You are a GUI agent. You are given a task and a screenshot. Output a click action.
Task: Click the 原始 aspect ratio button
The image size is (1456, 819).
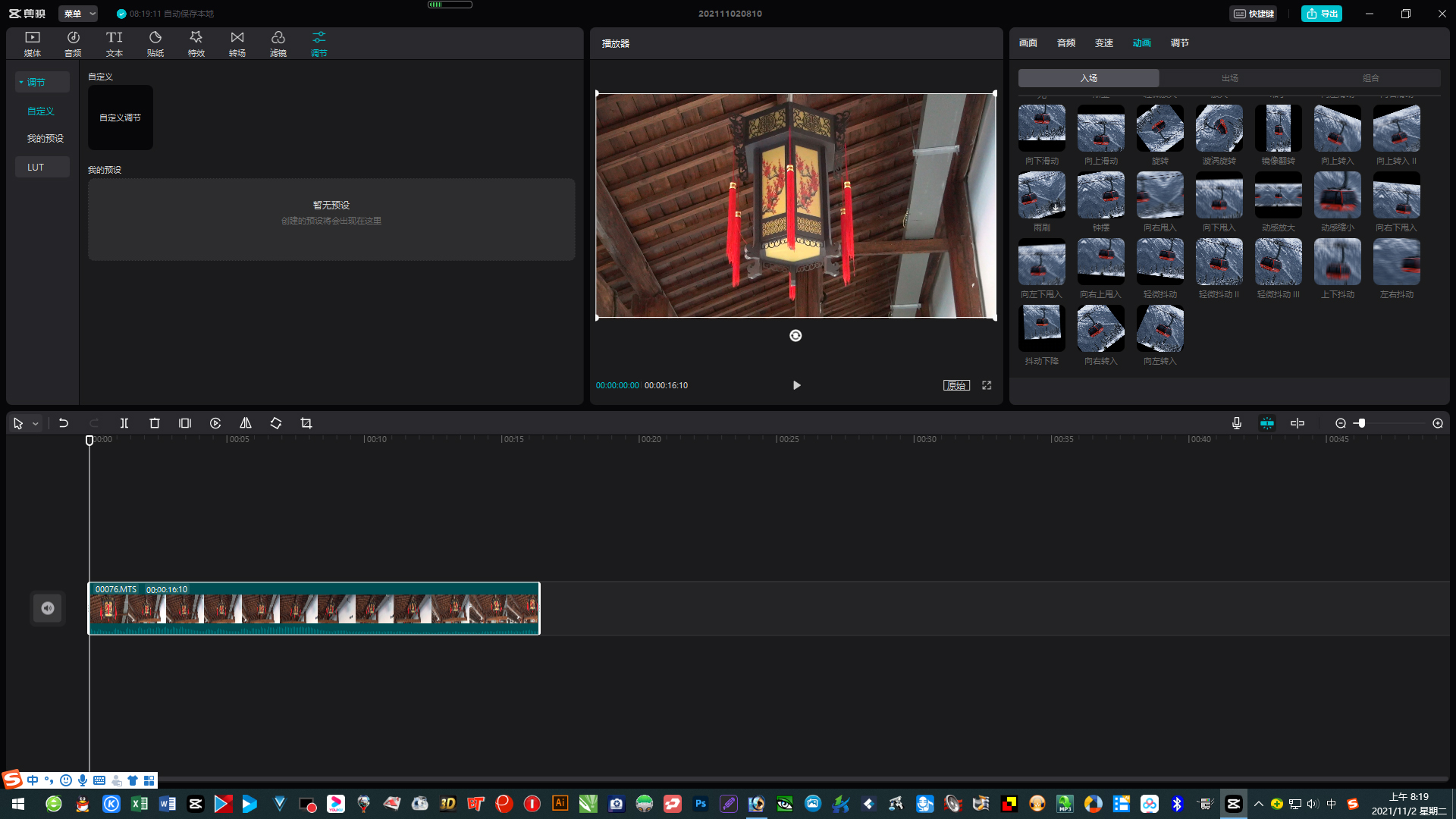tap(956, 385)
